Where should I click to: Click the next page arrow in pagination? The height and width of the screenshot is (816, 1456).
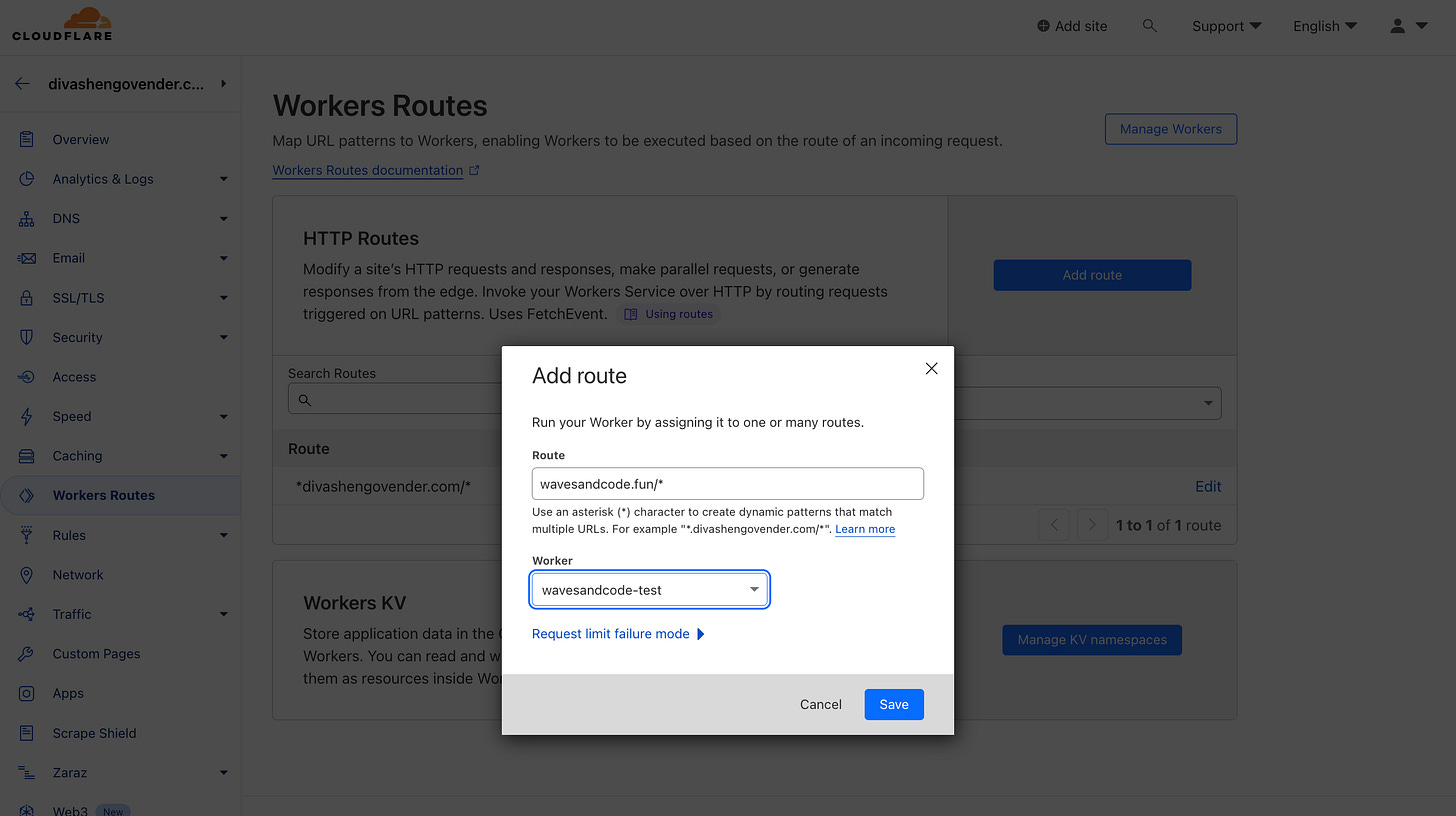[1092, 525]
